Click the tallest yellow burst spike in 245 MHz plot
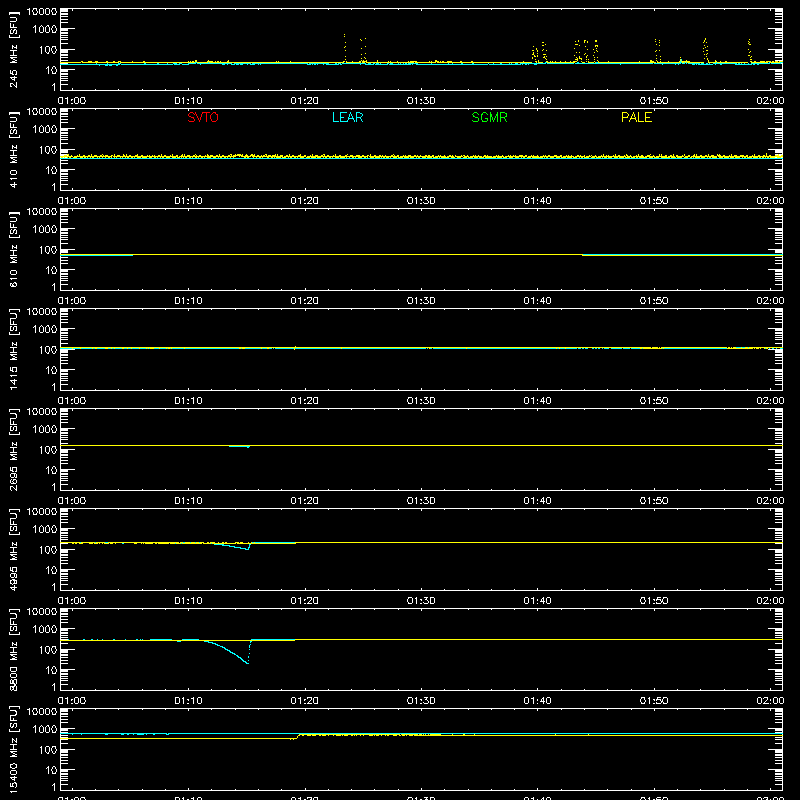The width and height of the screenshot is (800, 800). (x=344, y=48)
